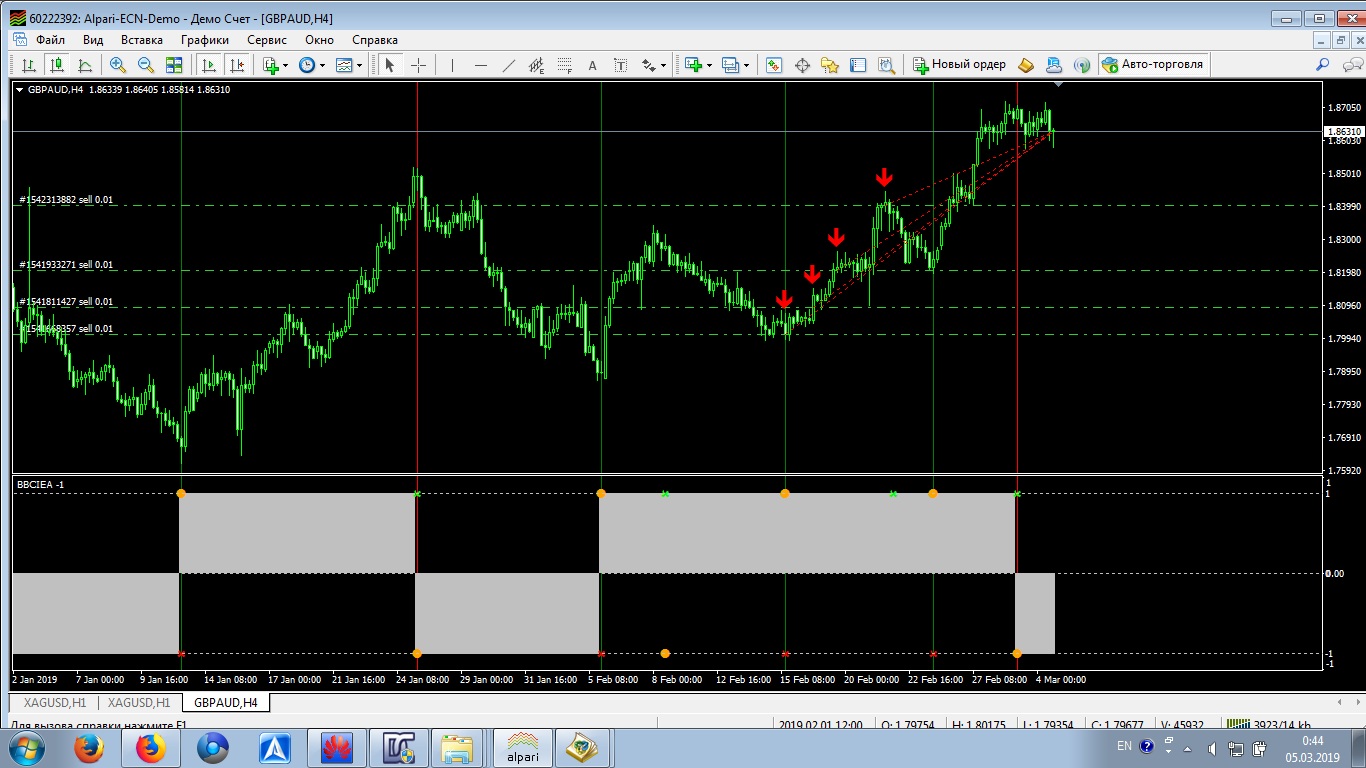
Task: Toggle chart shift from right edge
Action: point(237,65)
